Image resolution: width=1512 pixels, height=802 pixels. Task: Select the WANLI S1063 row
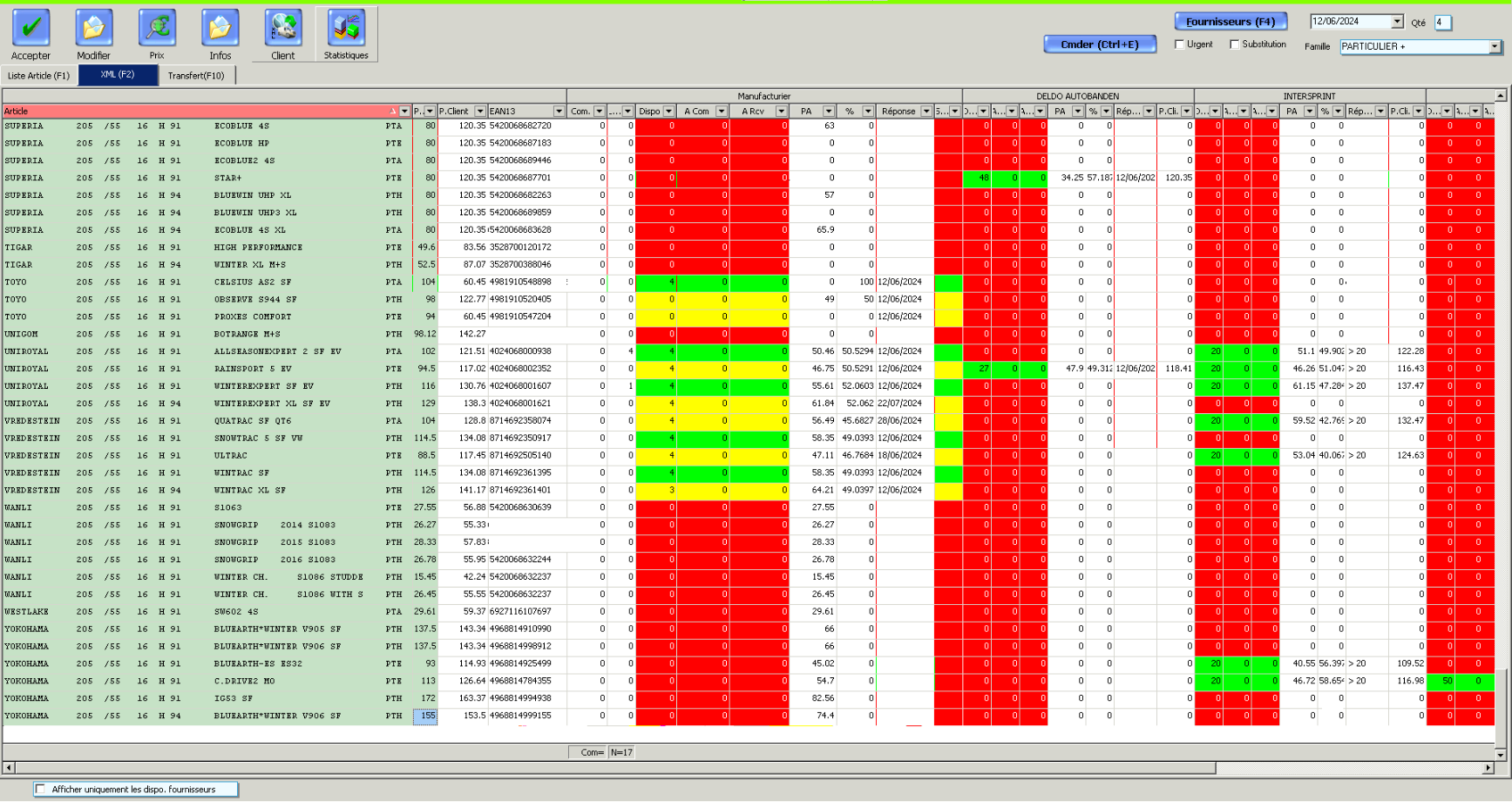pos(749,507)
